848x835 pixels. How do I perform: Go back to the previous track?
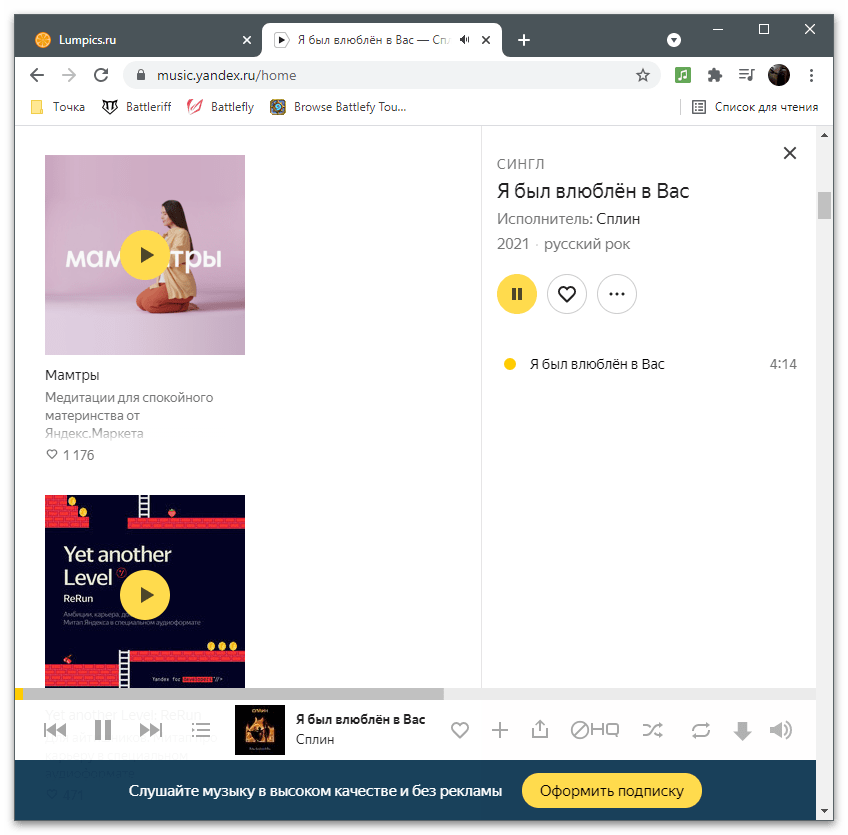55,730
